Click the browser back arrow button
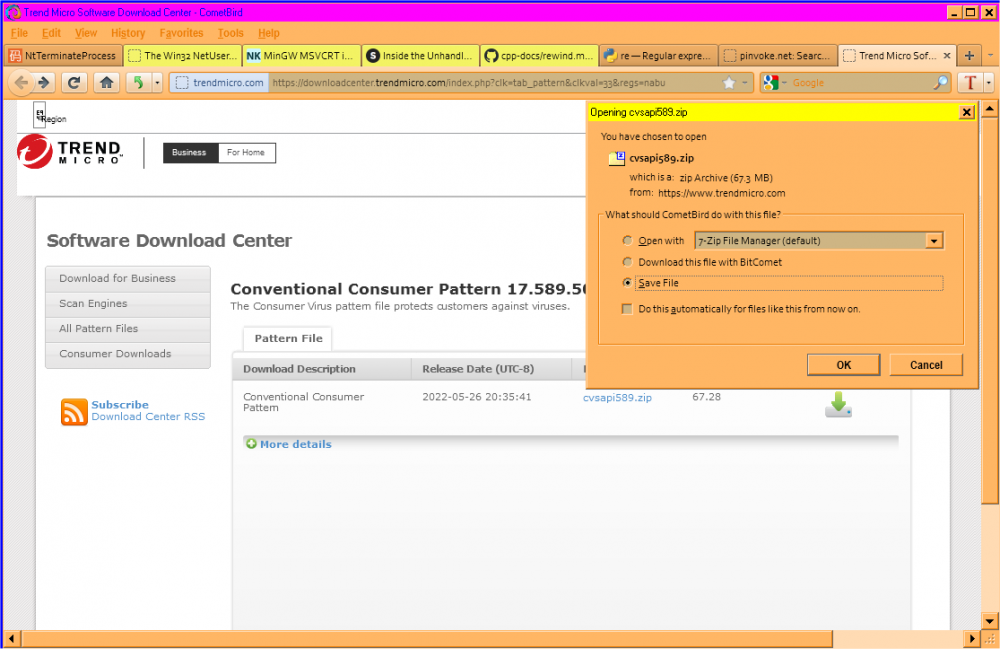The width and height of the screenshot is (1000, 649). coord(20,83)
